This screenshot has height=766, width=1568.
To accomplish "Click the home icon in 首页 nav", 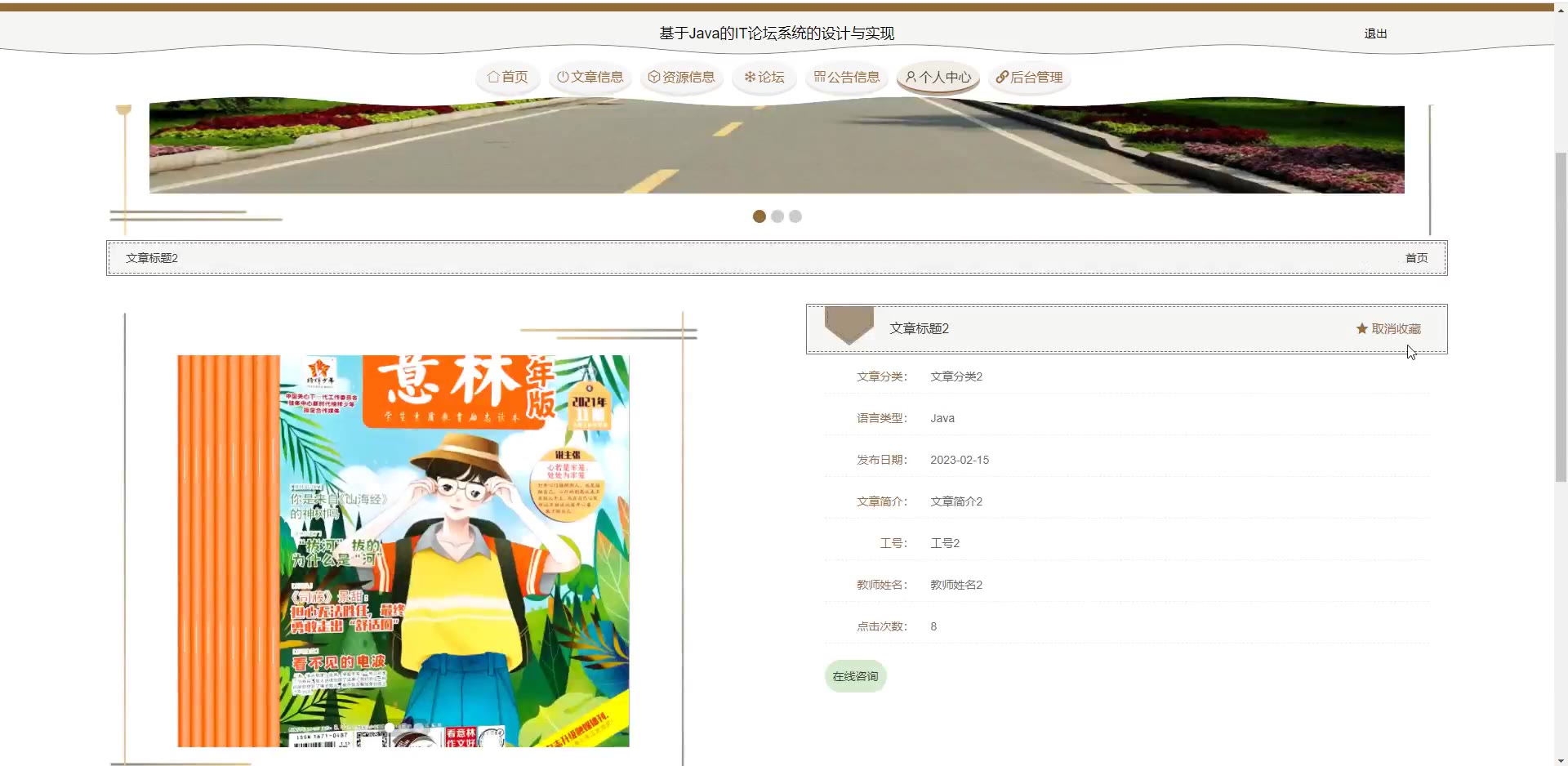I will coord(492,77).
